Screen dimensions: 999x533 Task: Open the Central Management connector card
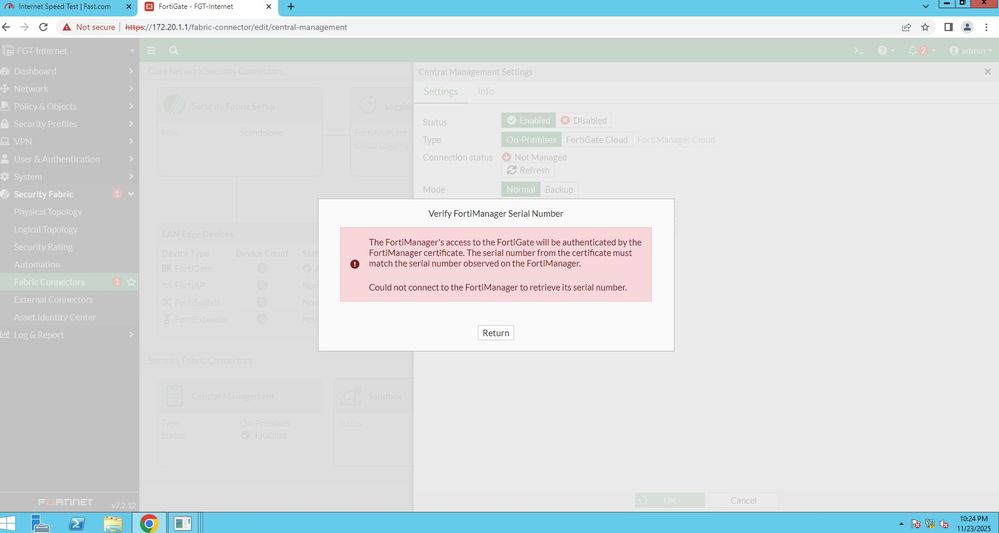[x=240, y=422]
